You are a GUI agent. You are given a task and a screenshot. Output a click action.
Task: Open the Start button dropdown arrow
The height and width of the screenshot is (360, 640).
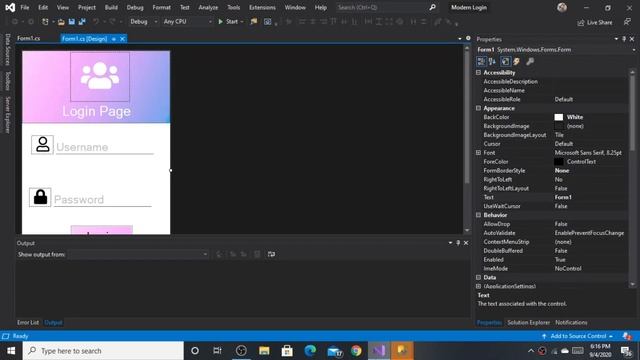pyautogui.click(x=242, y=22)
